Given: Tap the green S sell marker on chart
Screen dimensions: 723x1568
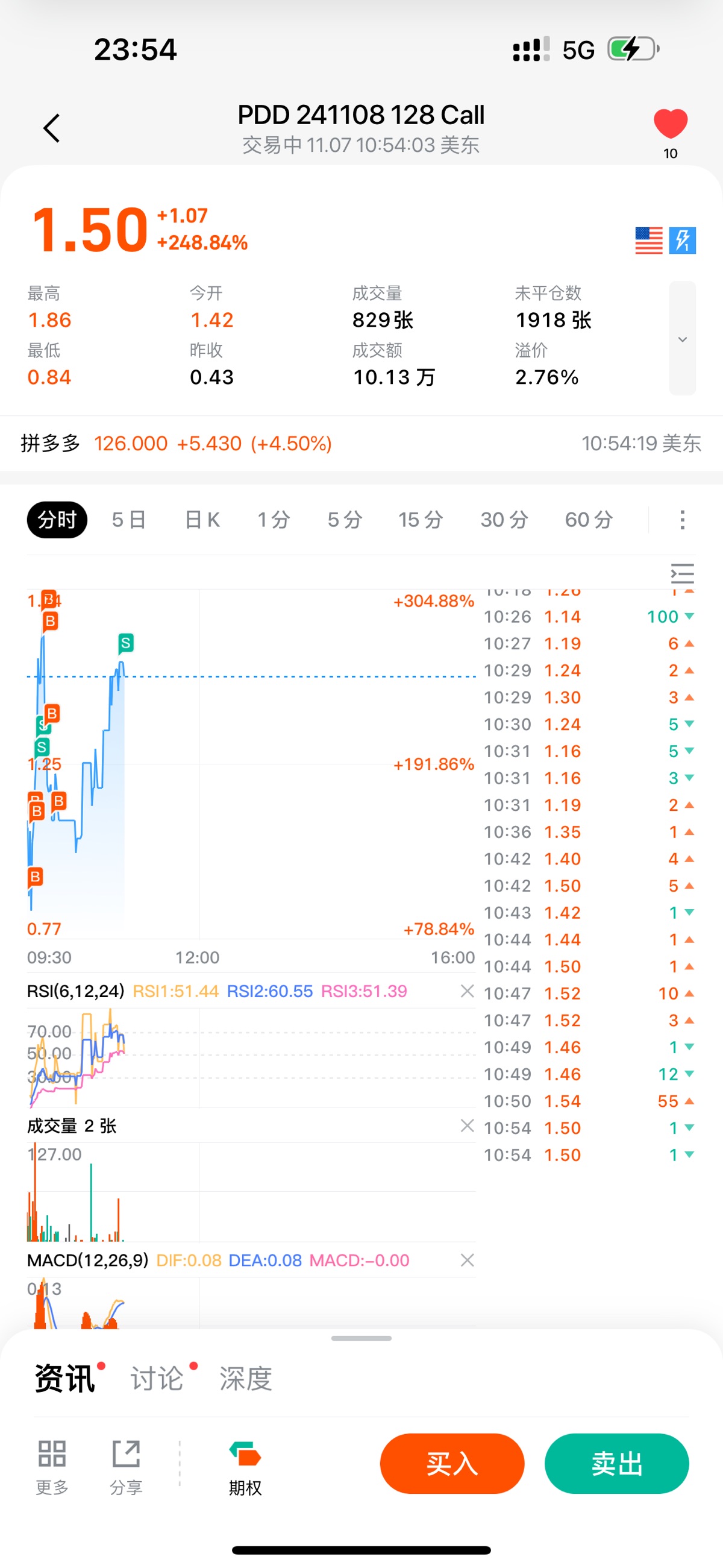Looking at the screenshot, I should (x=125, y=643).
